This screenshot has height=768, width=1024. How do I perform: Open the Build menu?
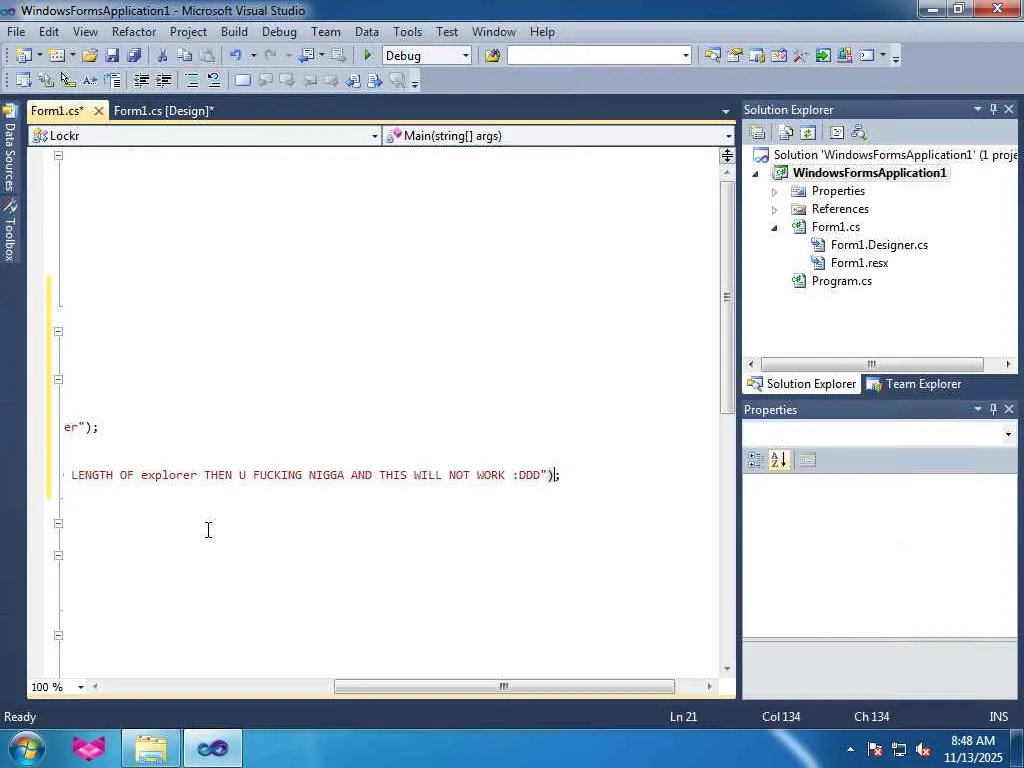pyautogui.click(x=234, y=31)
